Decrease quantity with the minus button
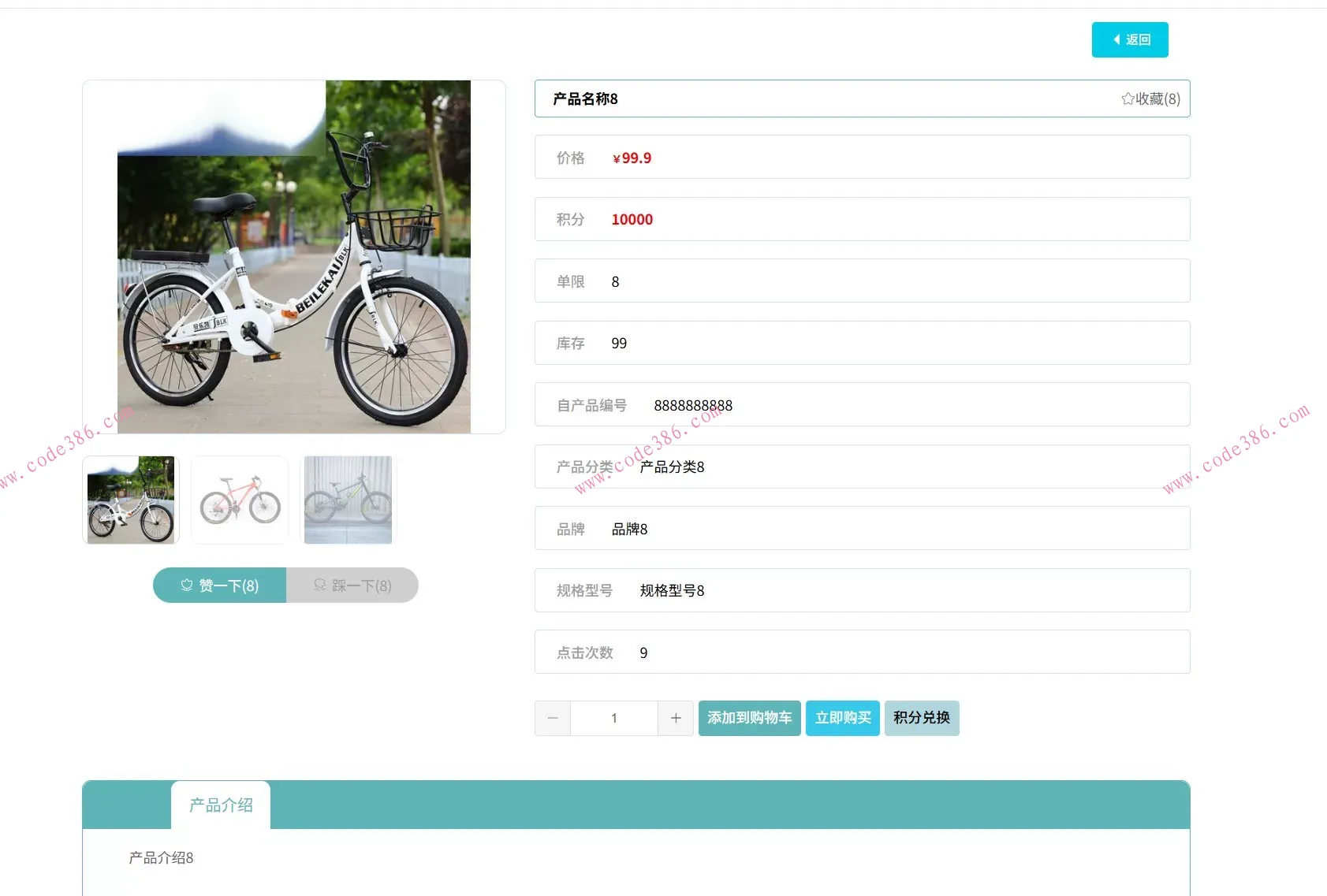 point(553,718)
